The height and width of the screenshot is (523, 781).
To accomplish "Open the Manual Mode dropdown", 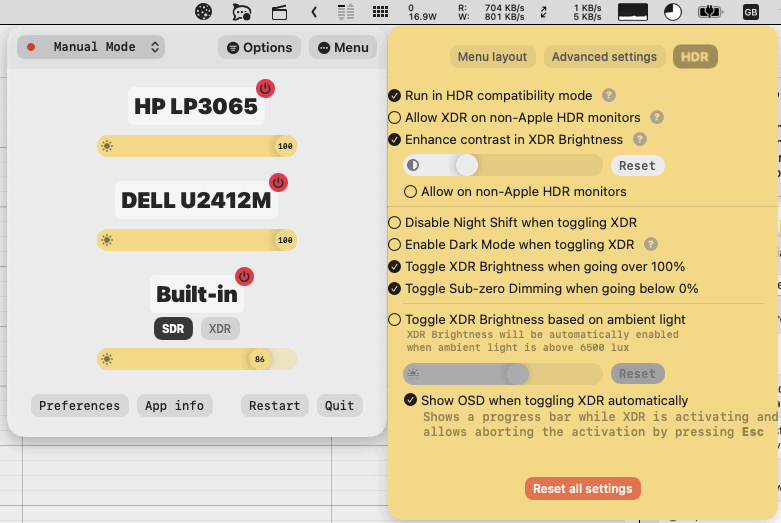I will 91,47.
